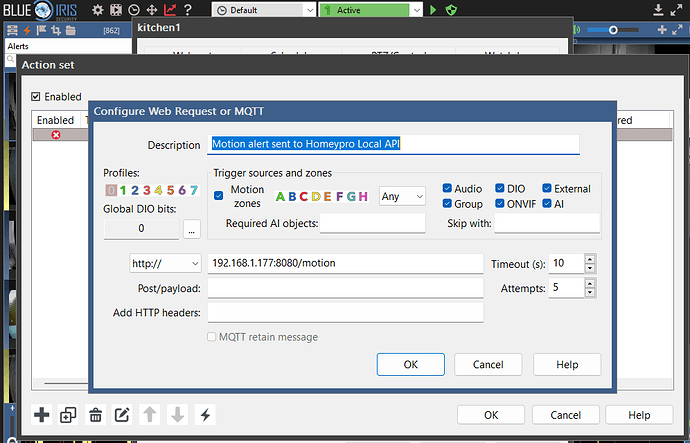Uncheck the Audio trigger source
This screenshot has width=690, height=443.
coord(447,188)
